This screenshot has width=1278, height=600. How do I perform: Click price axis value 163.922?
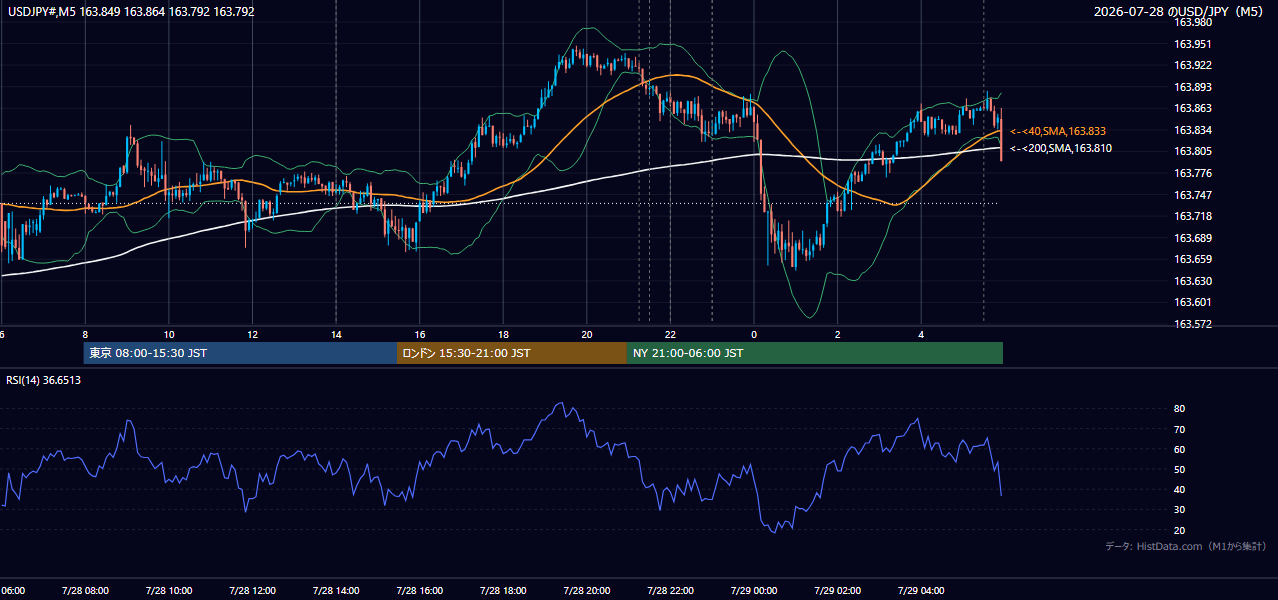coord(1192,66)
